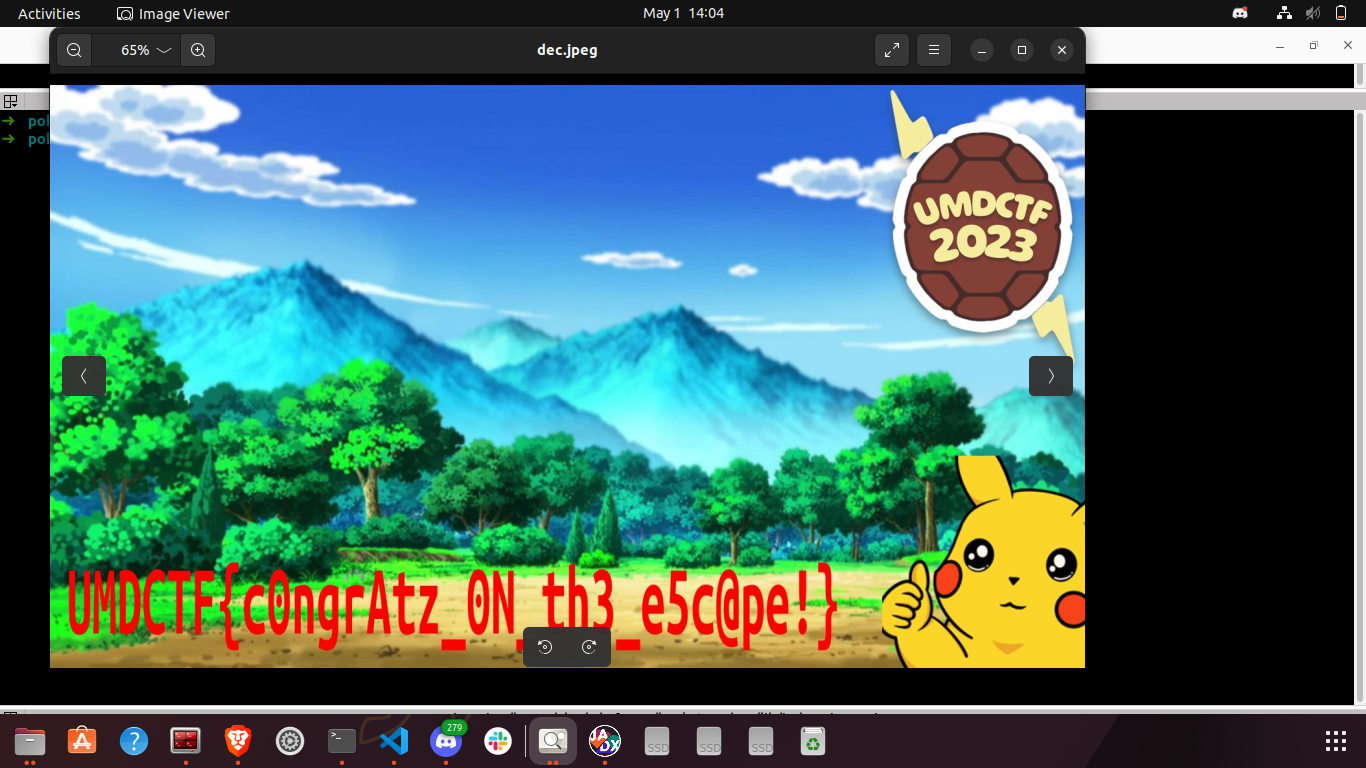This screenshot has height=768, width=1366.
Task: Enter fullscreen mode in Image Viewer
Action: pos(892,50)
